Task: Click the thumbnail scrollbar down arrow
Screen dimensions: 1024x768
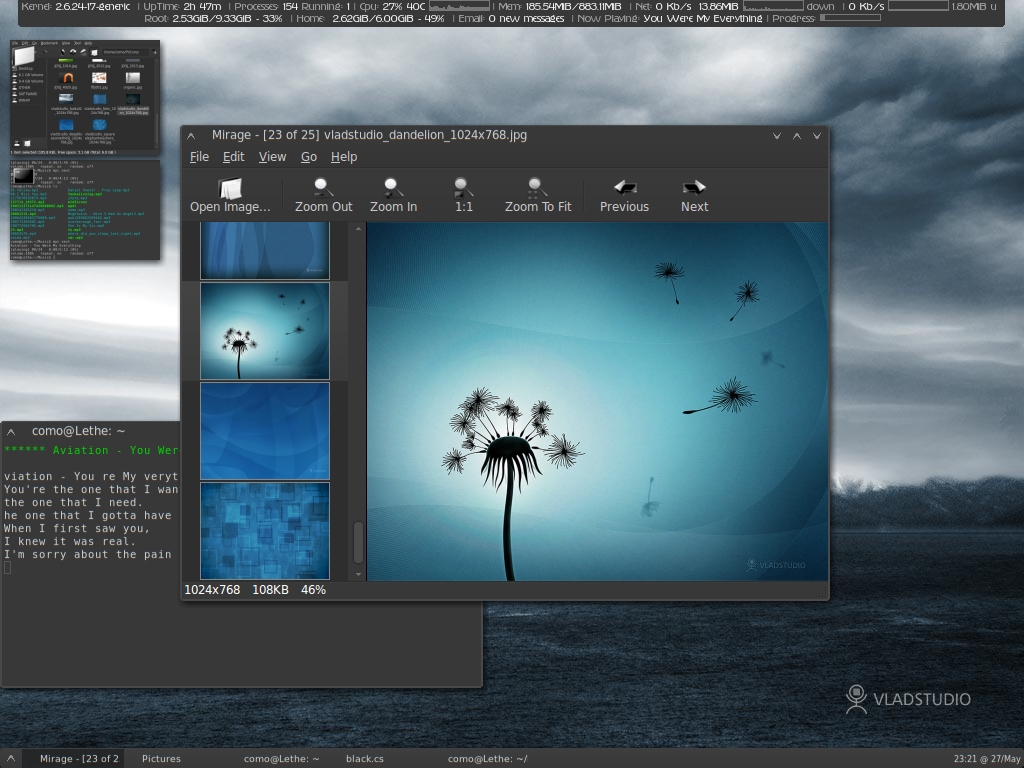Action: [358, 574]
